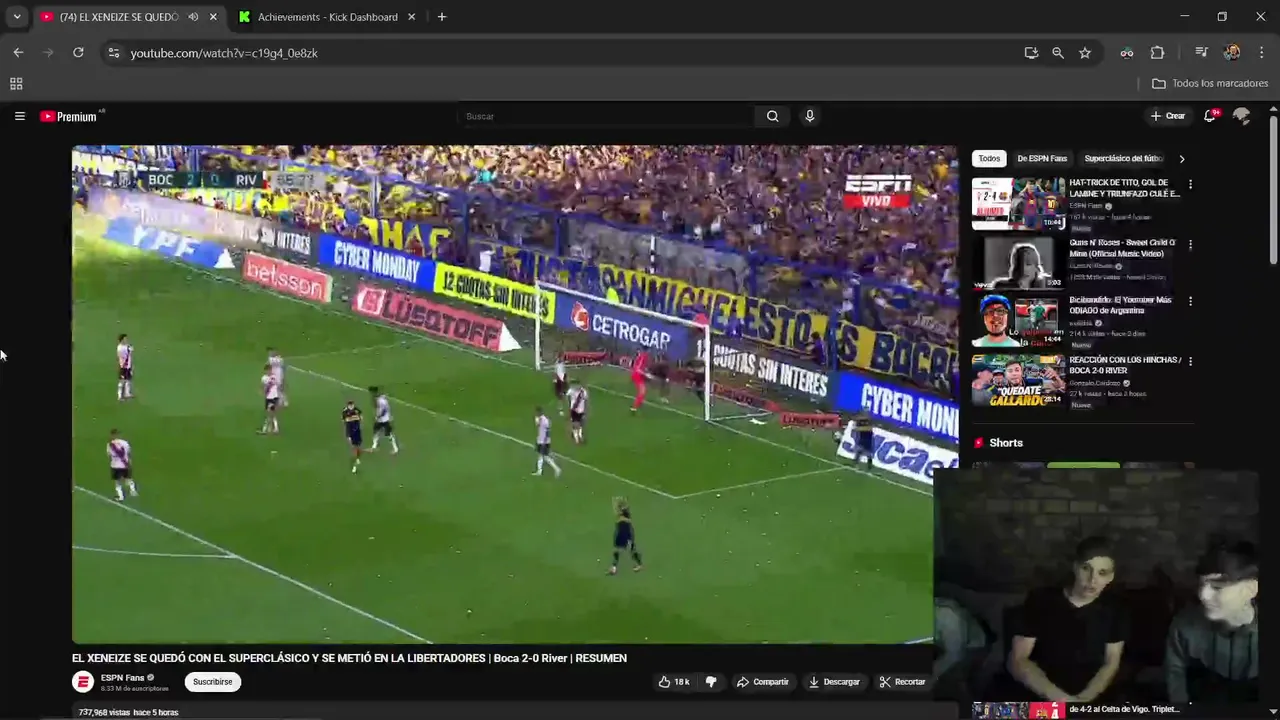Open Guns N' Roses Sweet Child thumbnail
The width and height of the screenshot is (1280, 720).
[1018, 262]
